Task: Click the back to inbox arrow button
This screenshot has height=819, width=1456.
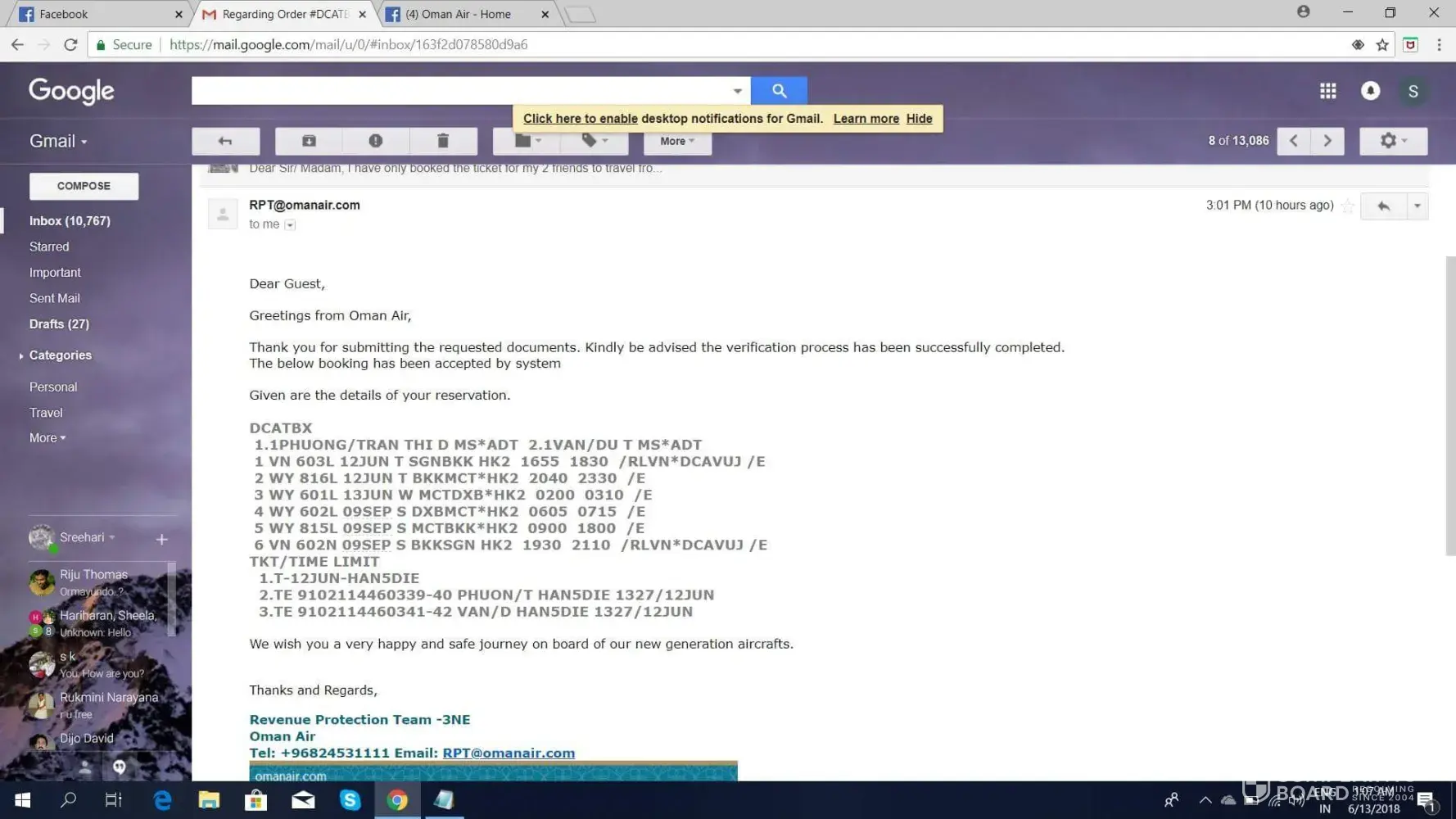Action: (x=225, y=141)
